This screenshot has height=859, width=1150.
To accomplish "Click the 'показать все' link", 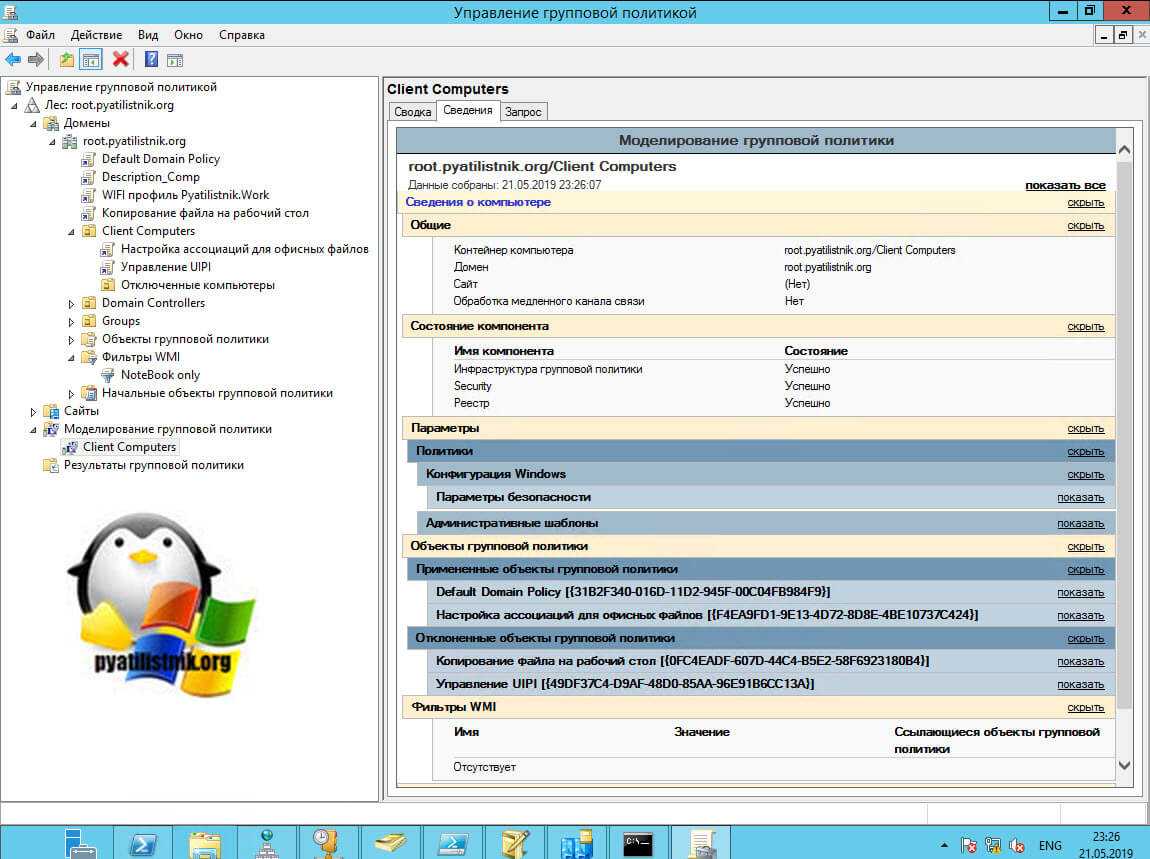I will pos(1064,186).
